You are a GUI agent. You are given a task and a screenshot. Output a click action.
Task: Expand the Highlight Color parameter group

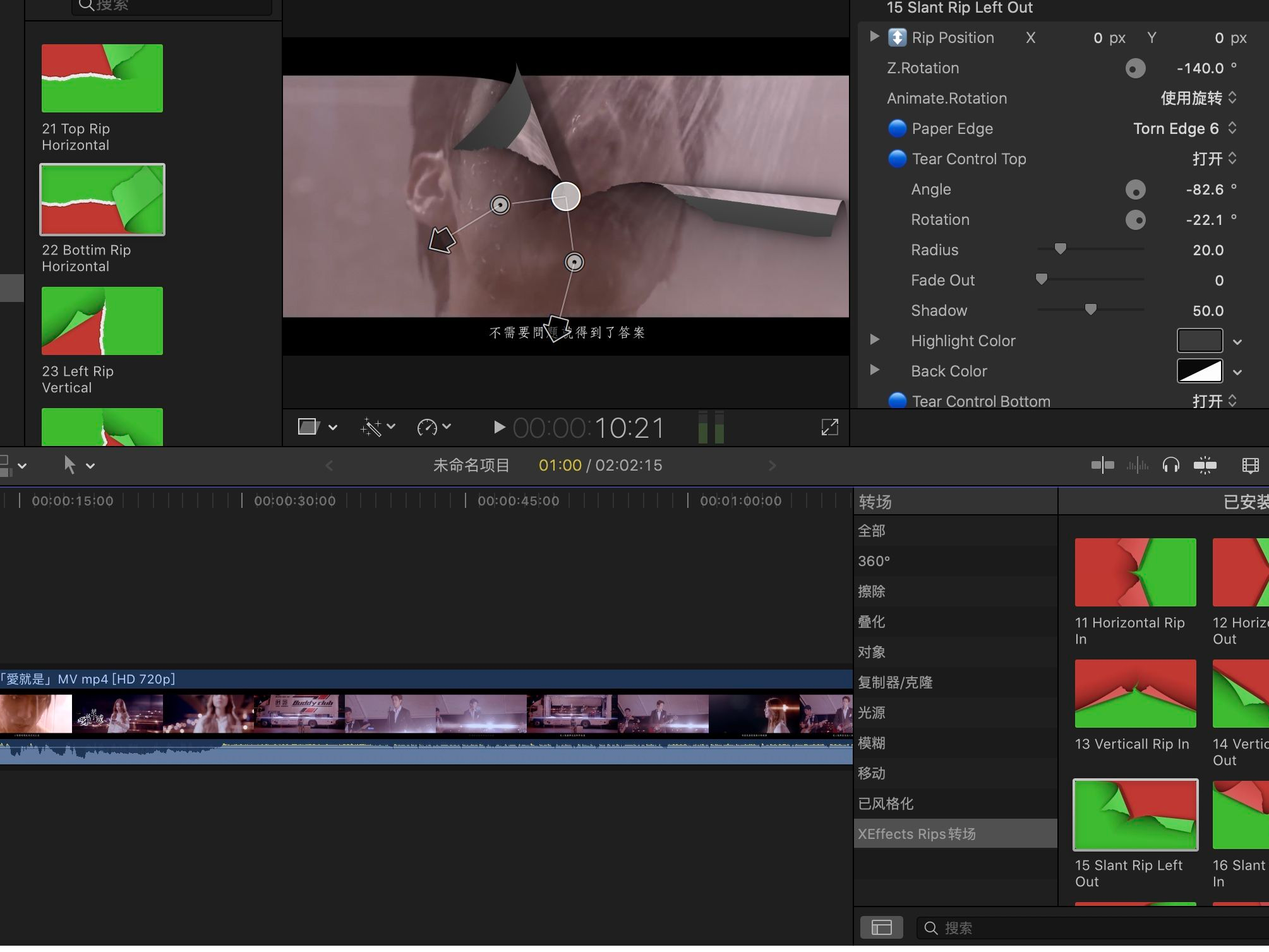[874, 340]
